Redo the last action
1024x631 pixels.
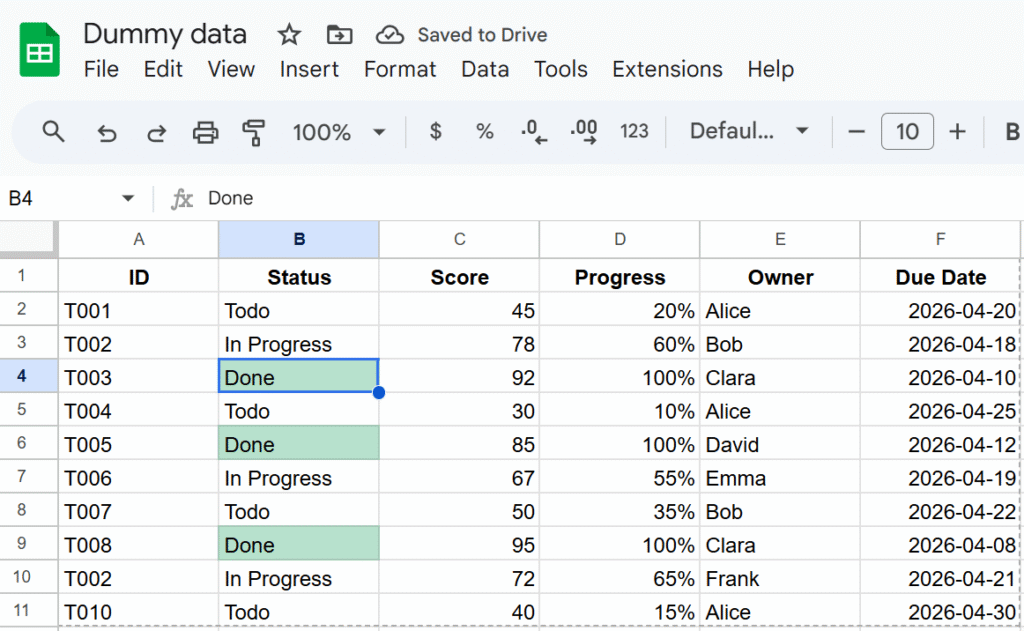tap(156, 132)
